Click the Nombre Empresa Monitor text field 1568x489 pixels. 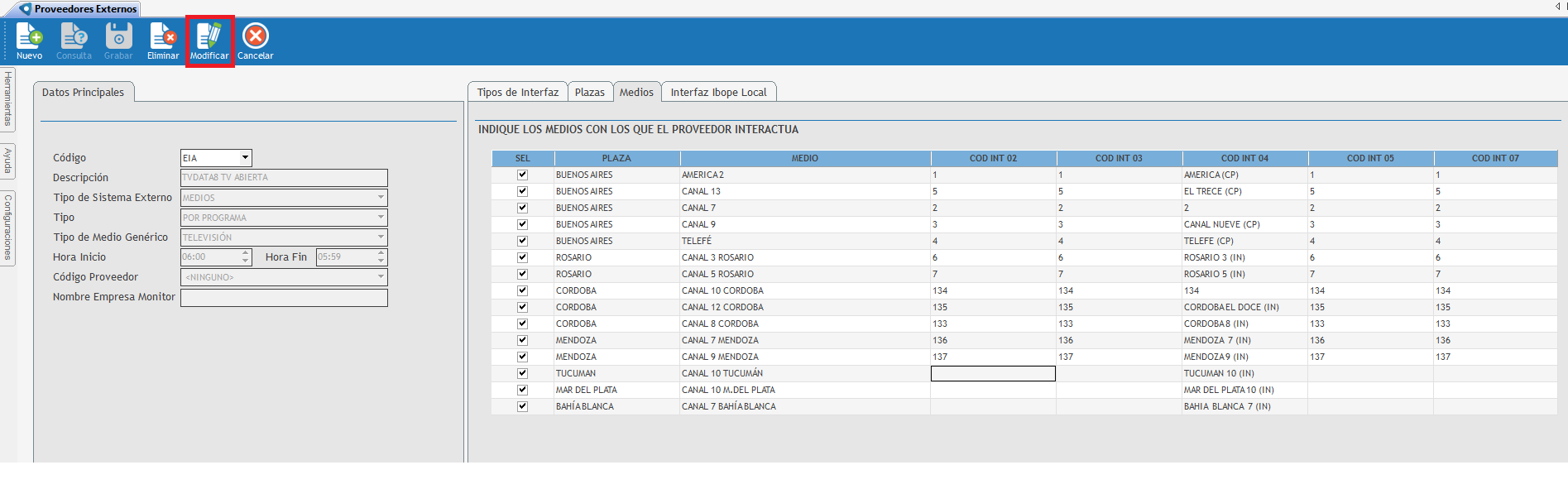click(284, 298)
